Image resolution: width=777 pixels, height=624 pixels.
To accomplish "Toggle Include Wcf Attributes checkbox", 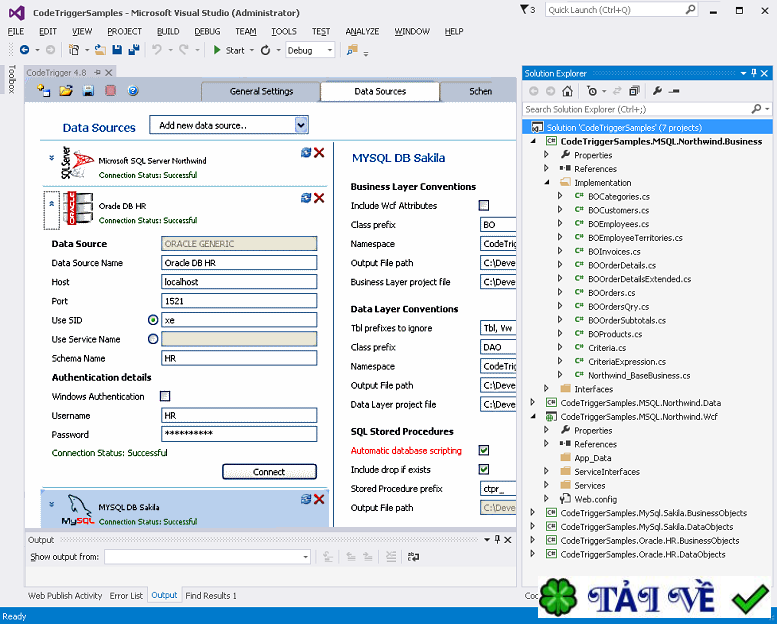I will point(484,206).
